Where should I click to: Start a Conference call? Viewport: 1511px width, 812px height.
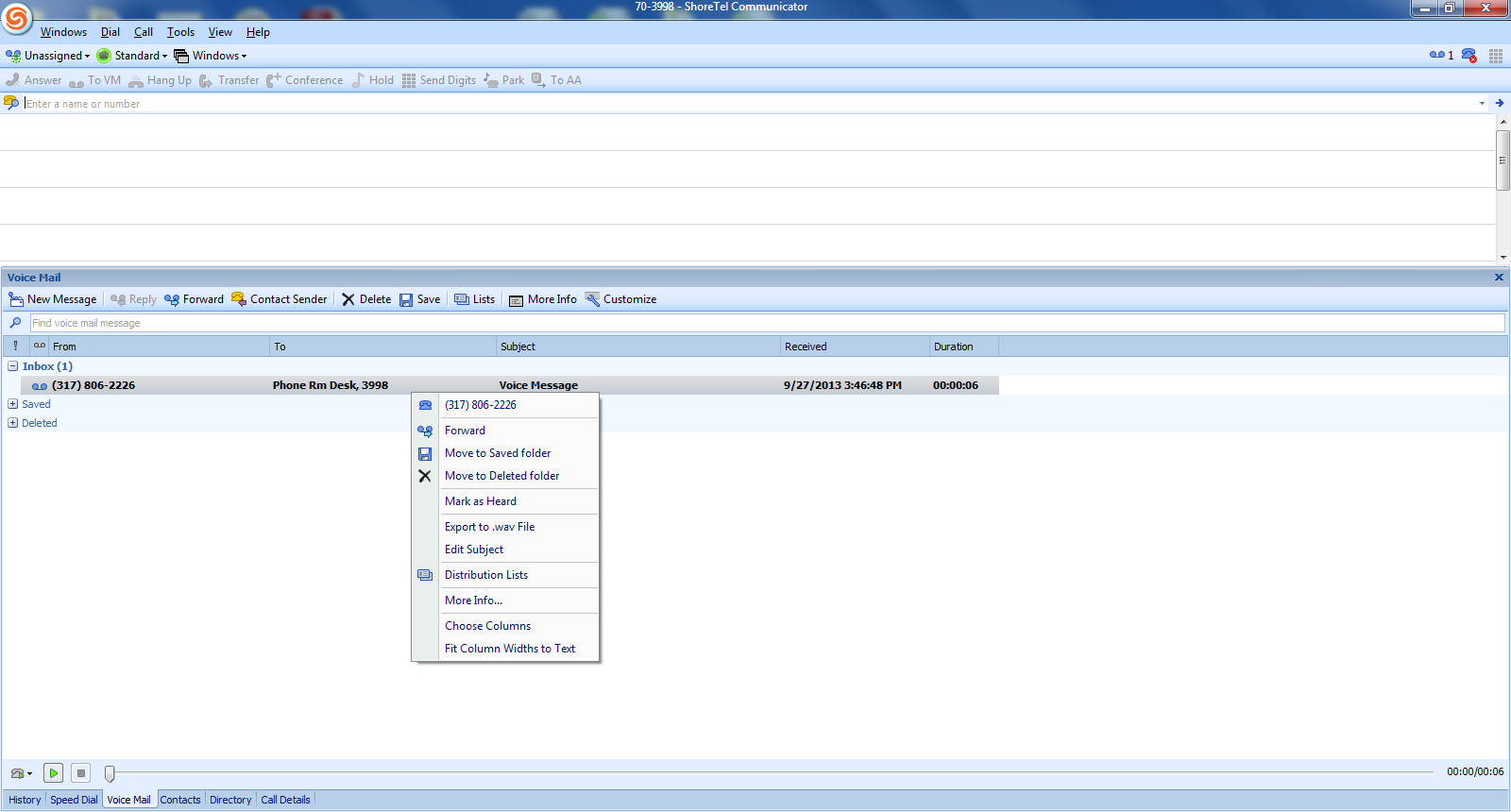pyautogui.click(x=304, y=80)
